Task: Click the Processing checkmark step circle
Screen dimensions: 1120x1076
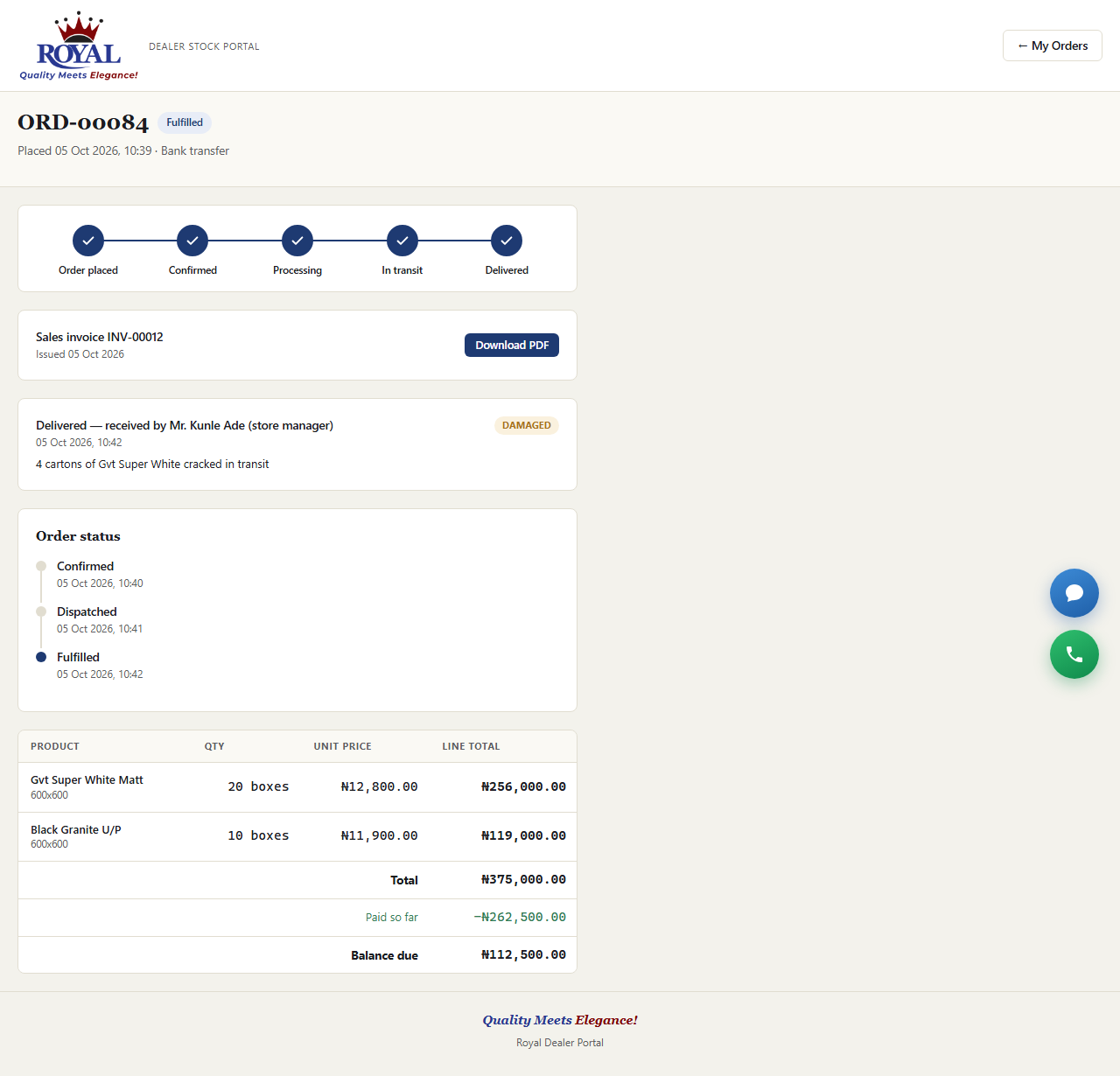Action: pos(297,241)
